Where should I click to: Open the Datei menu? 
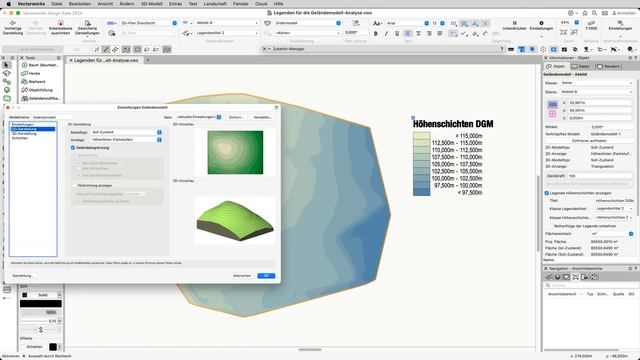tap(57, 4)
